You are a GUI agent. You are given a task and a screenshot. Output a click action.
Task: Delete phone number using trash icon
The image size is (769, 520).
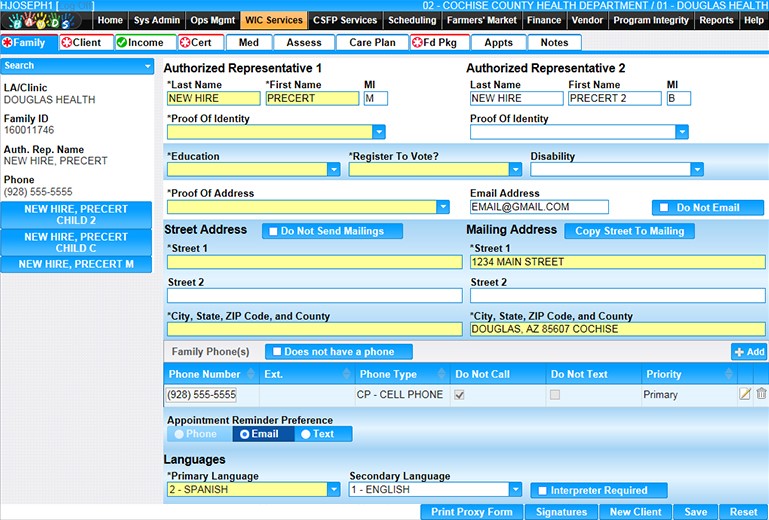point(761,394)
